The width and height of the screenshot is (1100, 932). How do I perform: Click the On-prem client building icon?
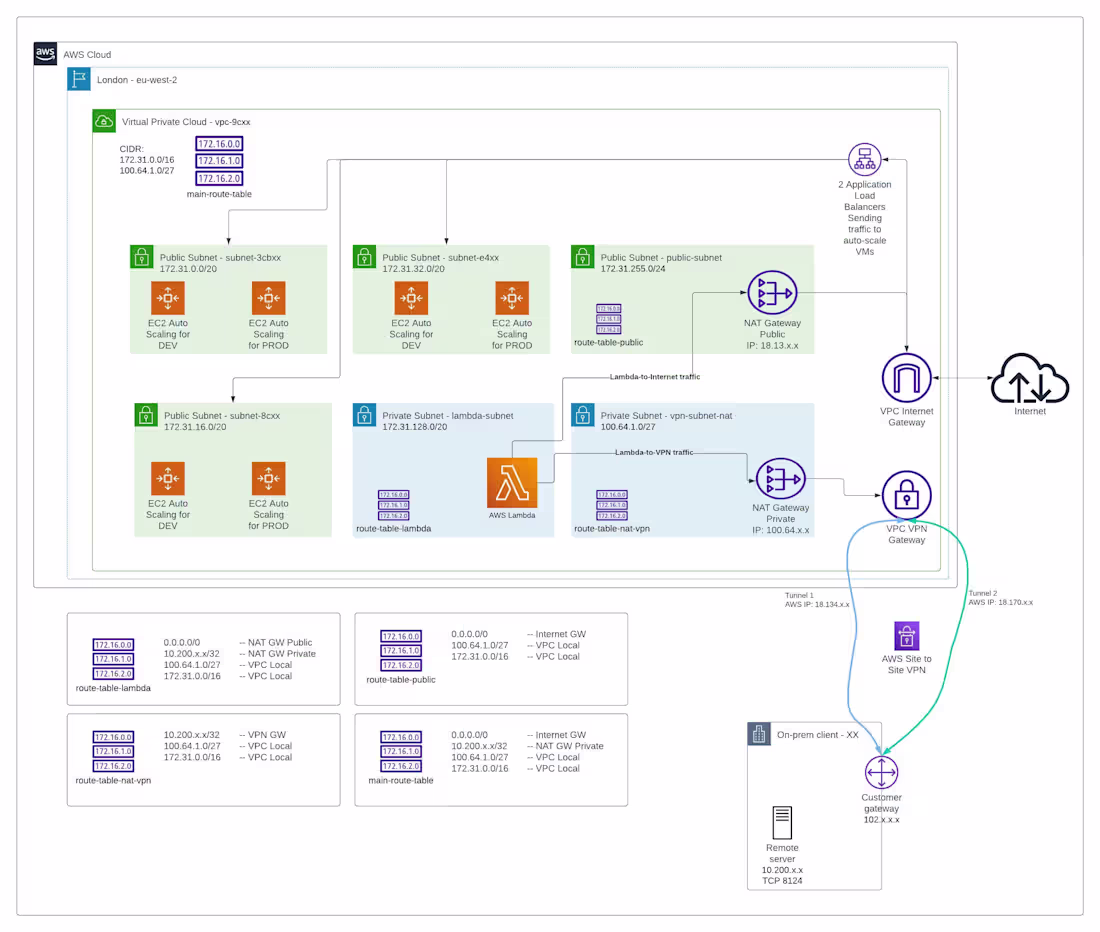(x=758, y=733)
